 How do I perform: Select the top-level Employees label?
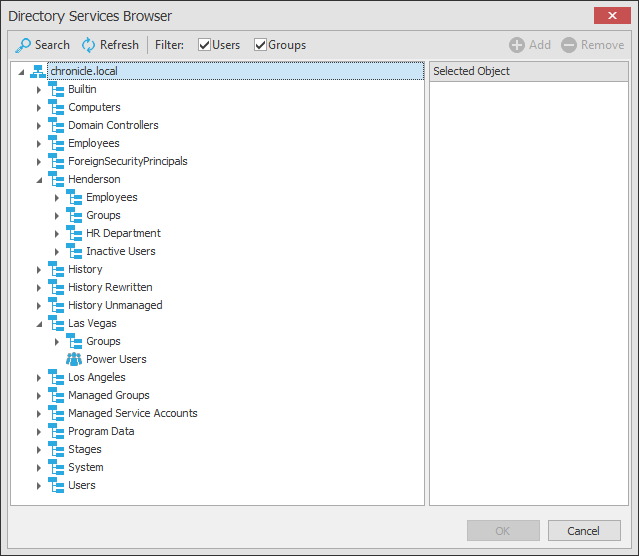(94, 143)
